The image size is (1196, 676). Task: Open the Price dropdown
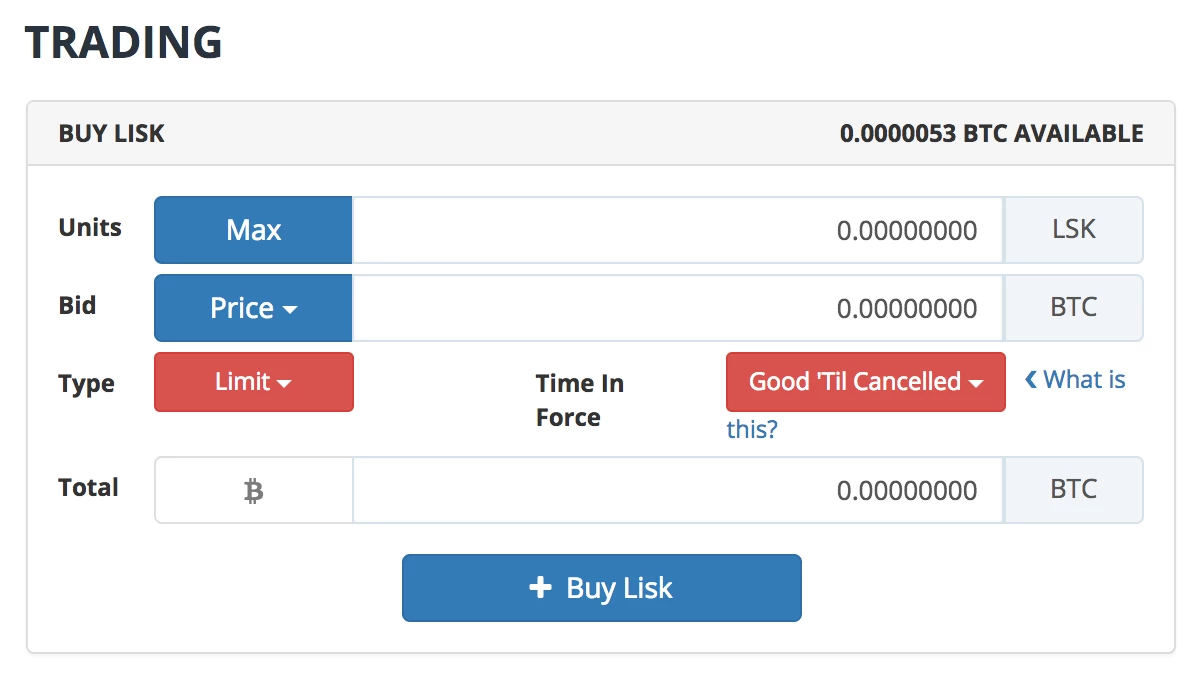(x=253, y=308)
